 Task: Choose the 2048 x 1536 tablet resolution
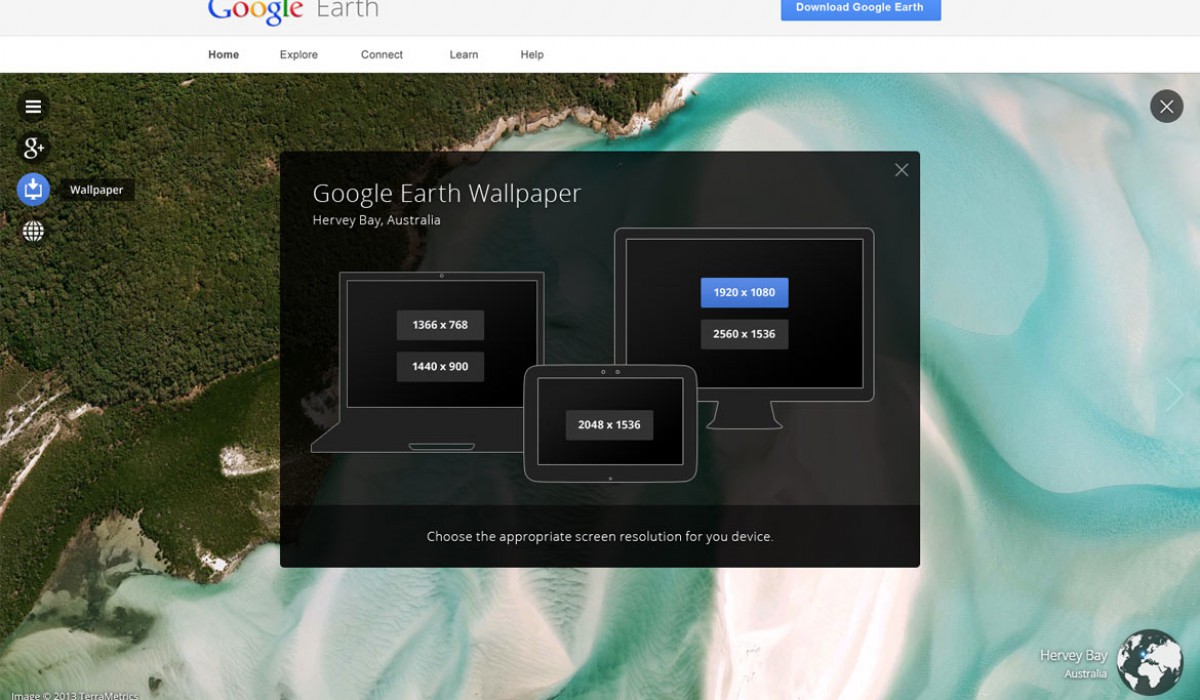(x=609, y=425)
